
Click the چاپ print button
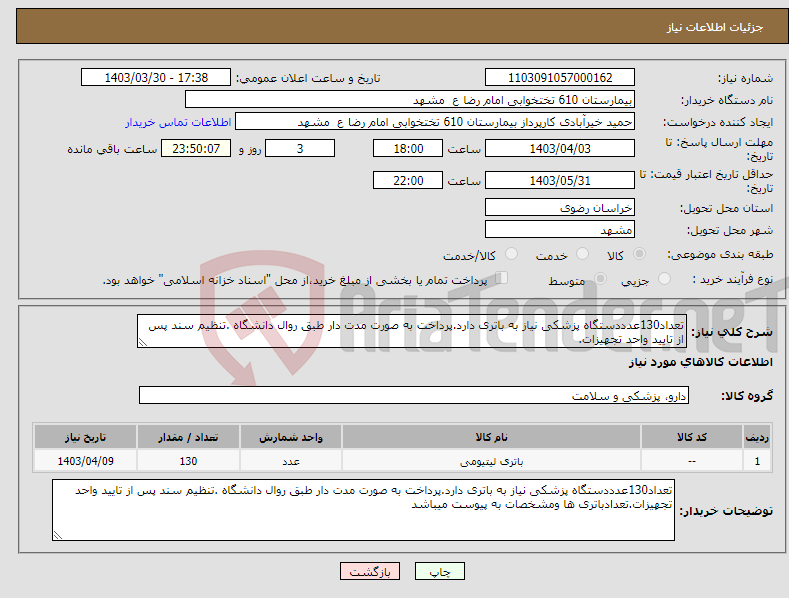(x=439, y=571)
